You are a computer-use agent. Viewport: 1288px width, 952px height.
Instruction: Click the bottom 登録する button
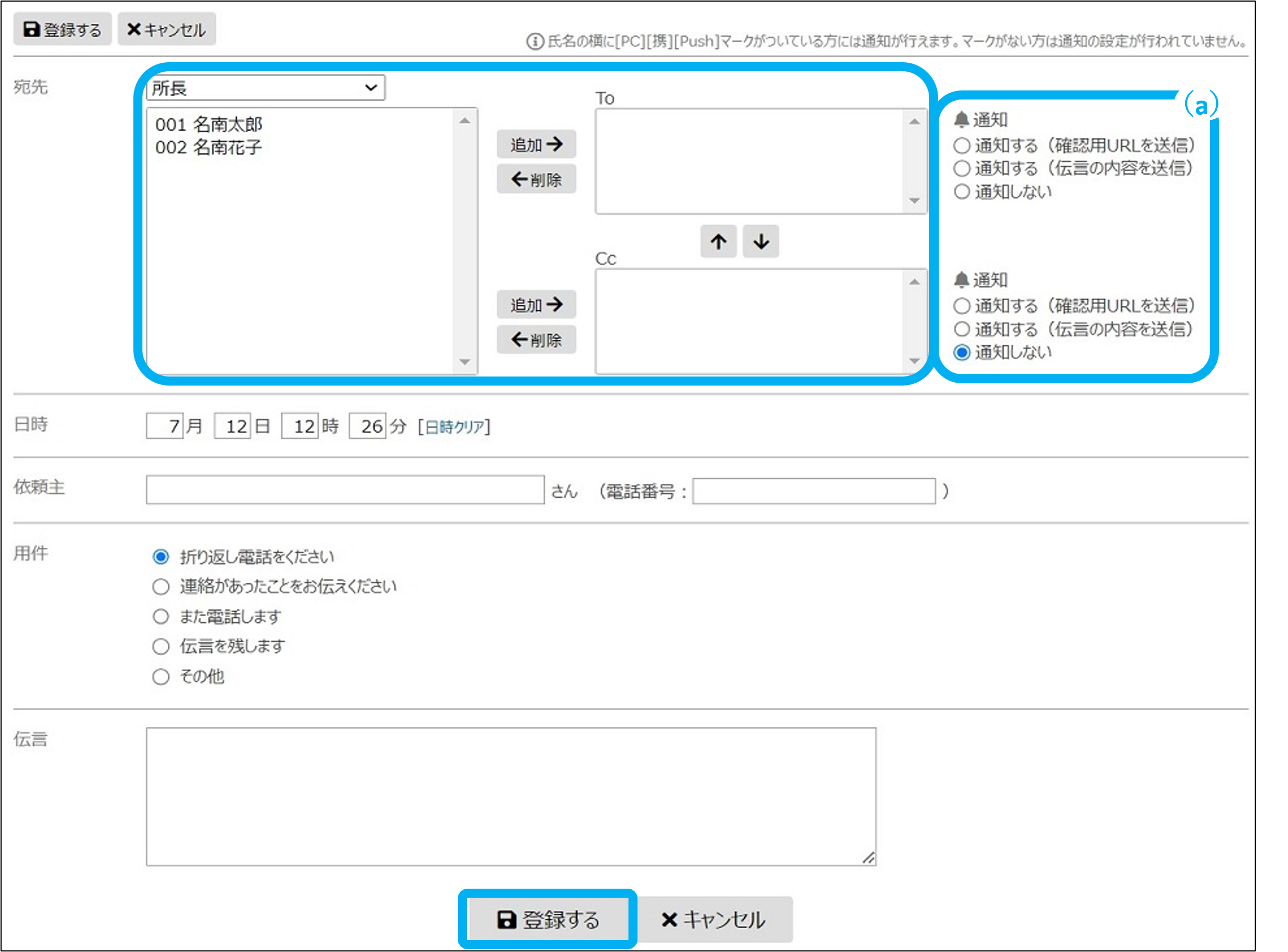pyautogui.click(x=548, y=919)
